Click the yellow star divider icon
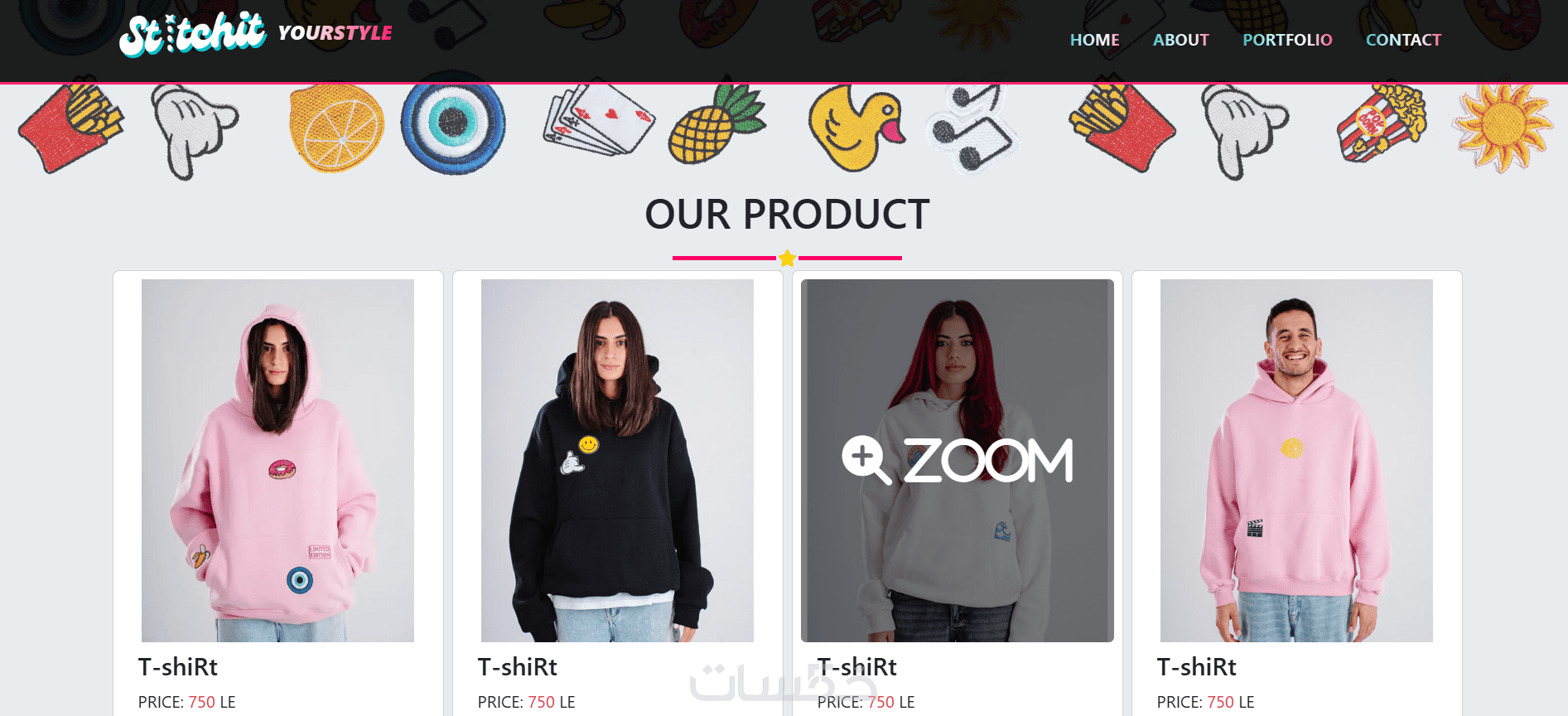Screen dimensions: 1568x716 pyautogui.click(x=787, y=259)
